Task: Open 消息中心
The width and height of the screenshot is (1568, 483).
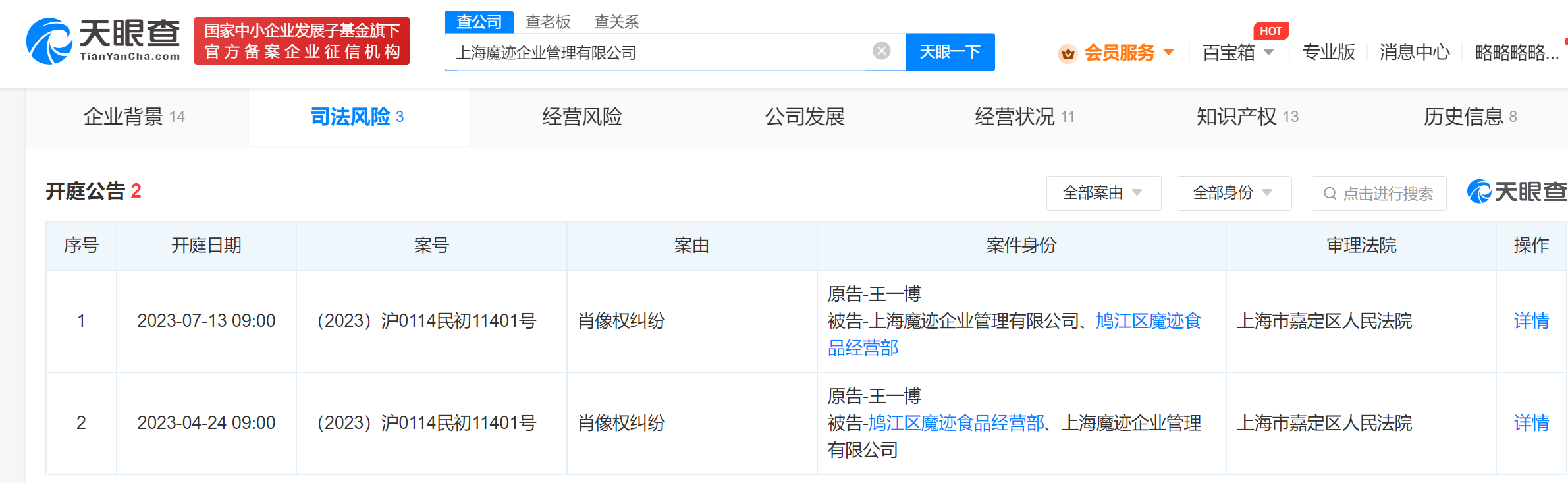Action: click(x=1415, y=52)
